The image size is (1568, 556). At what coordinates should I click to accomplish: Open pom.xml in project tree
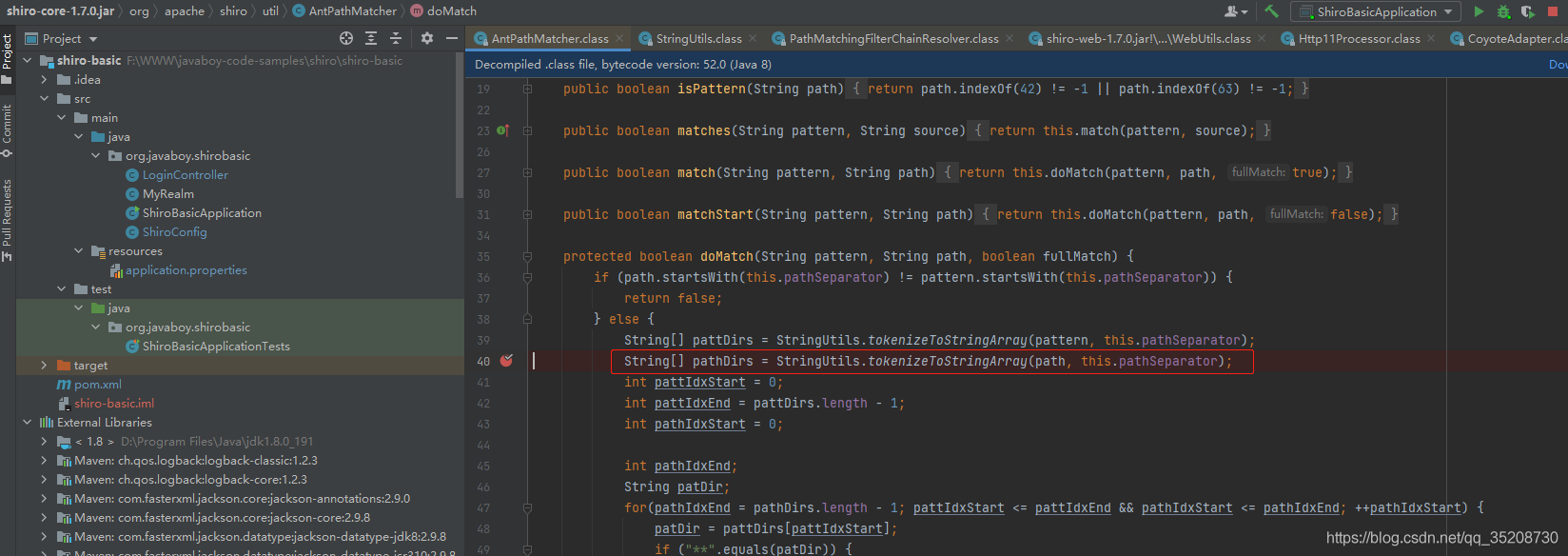coord(97,384)
